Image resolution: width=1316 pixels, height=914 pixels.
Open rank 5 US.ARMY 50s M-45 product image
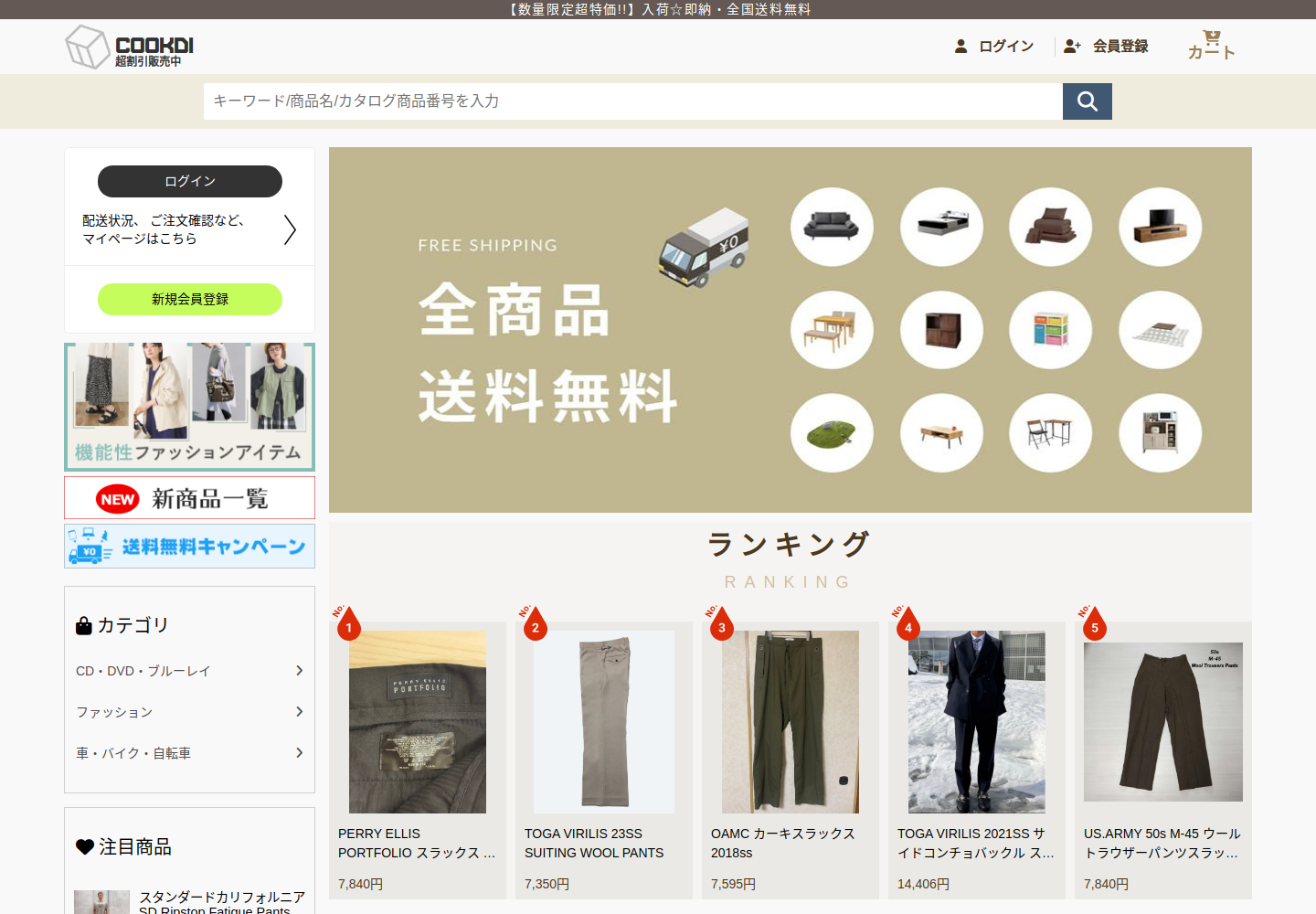click(x=1163, y=722)
